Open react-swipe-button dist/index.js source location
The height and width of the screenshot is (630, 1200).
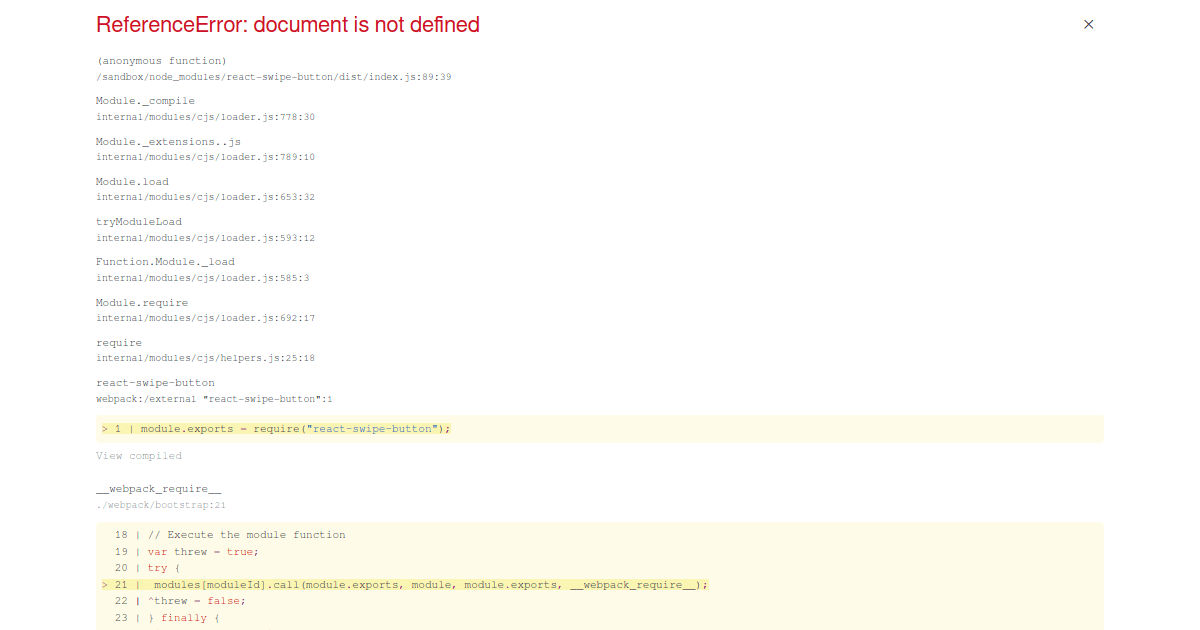(x=273, y=76)
